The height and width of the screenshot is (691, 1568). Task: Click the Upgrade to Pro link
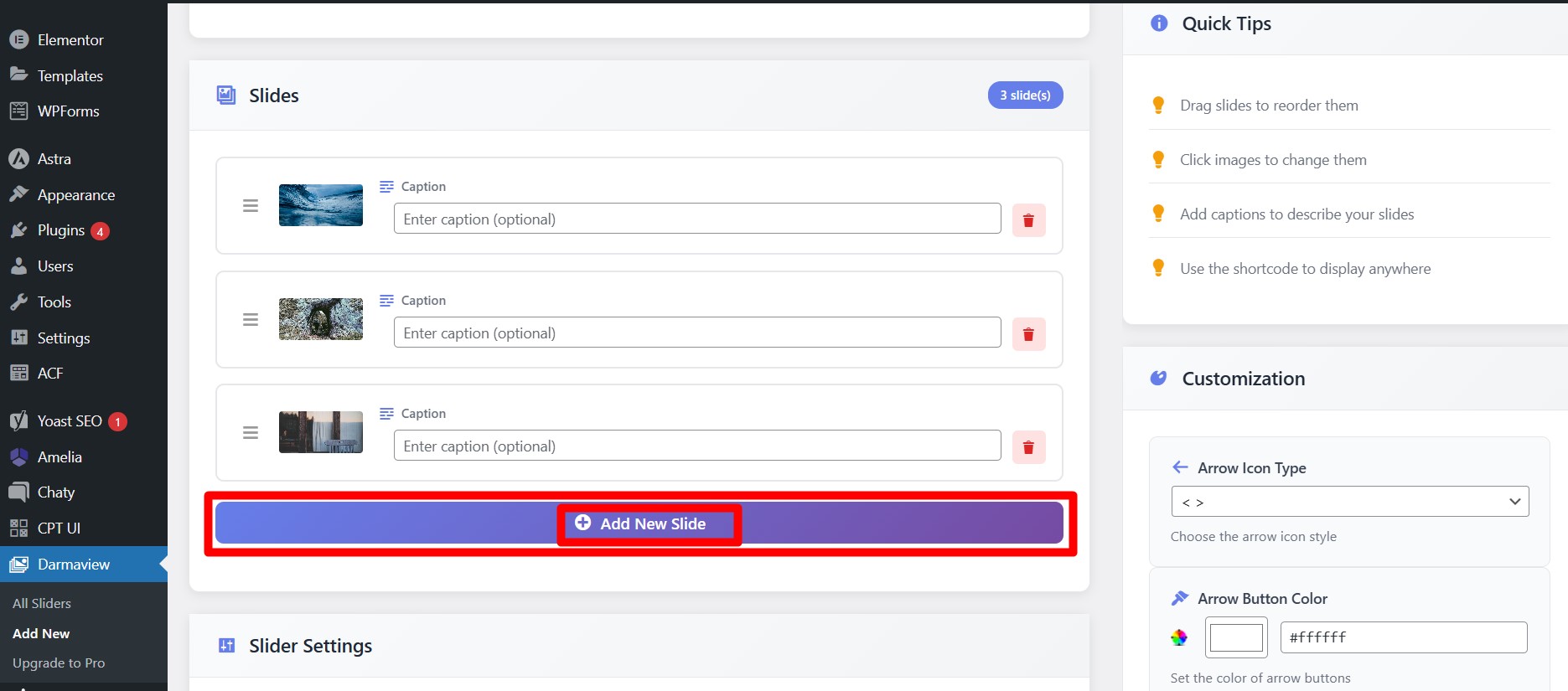[59, 663]
